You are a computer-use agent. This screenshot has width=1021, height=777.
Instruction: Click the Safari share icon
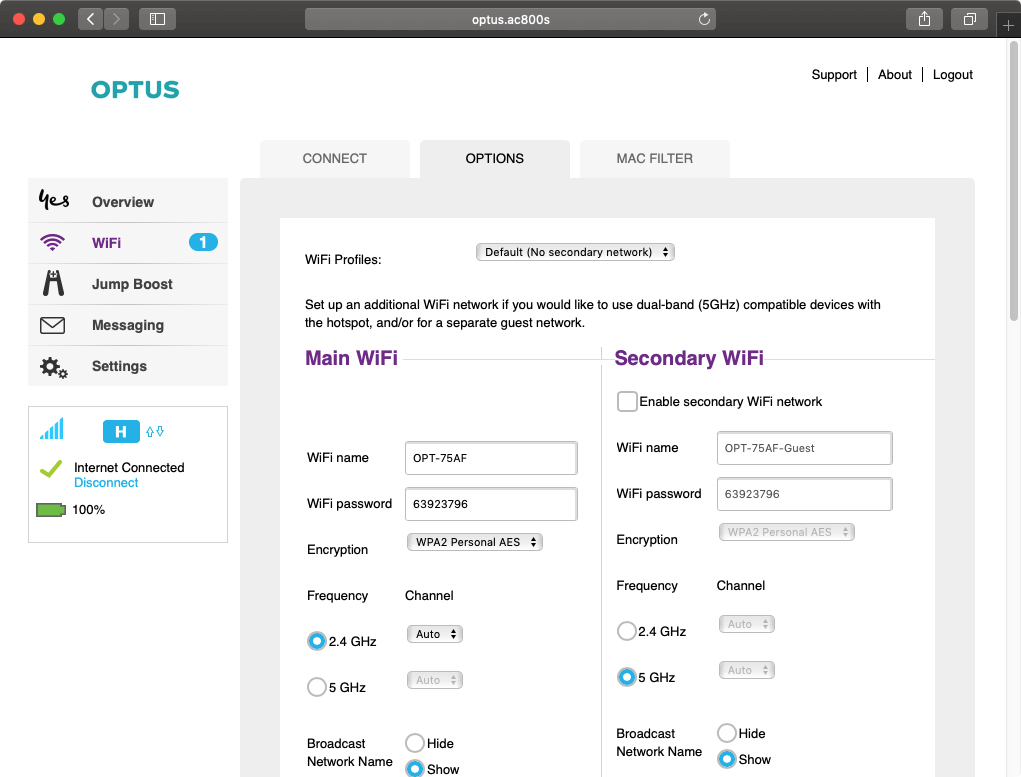coord(924,19)
